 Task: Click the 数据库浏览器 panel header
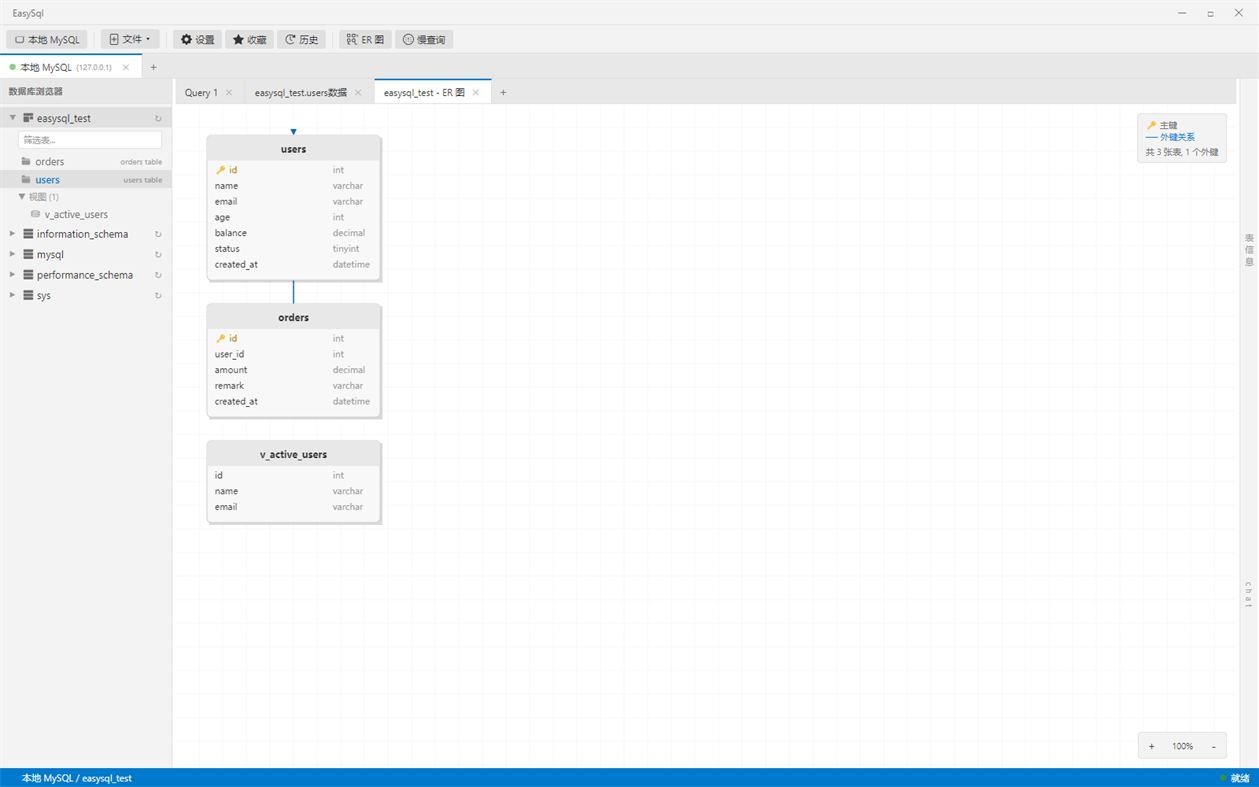point(36,91)
